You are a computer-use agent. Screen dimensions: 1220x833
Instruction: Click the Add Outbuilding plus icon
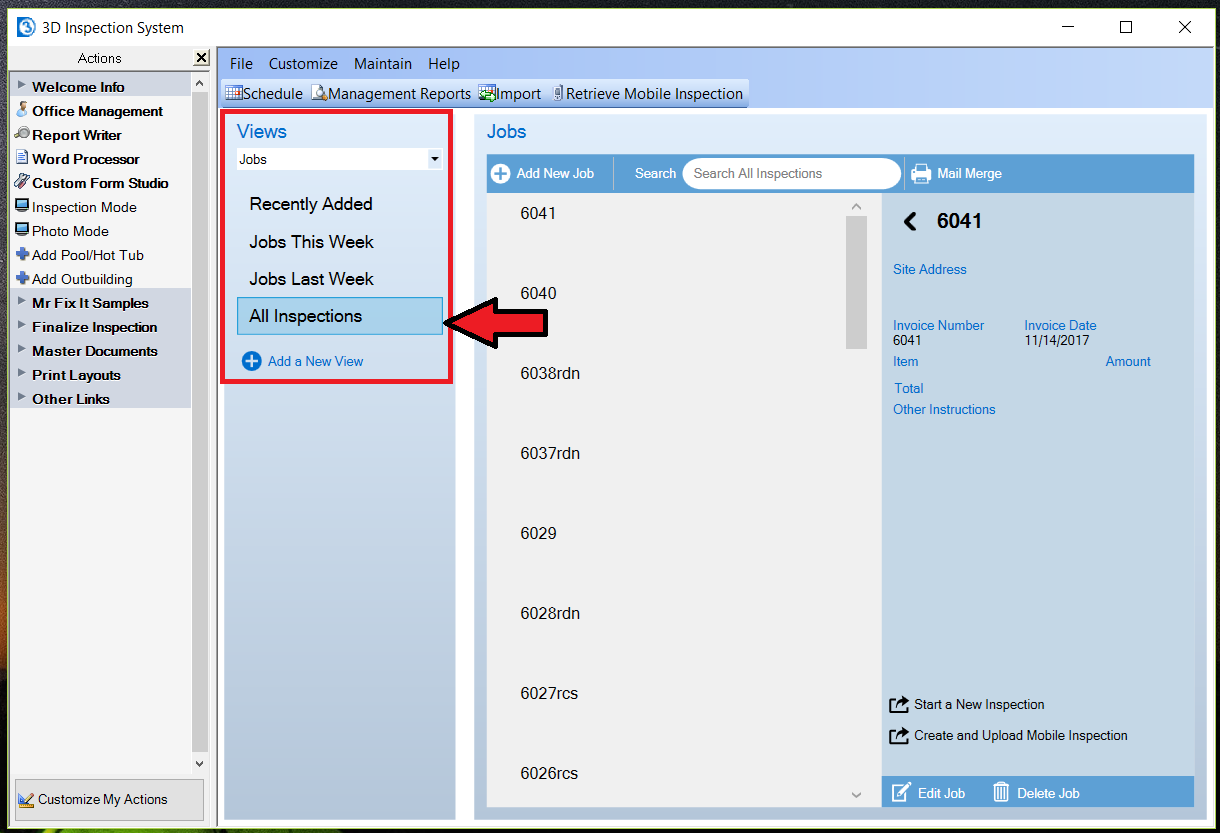point(22,278)
